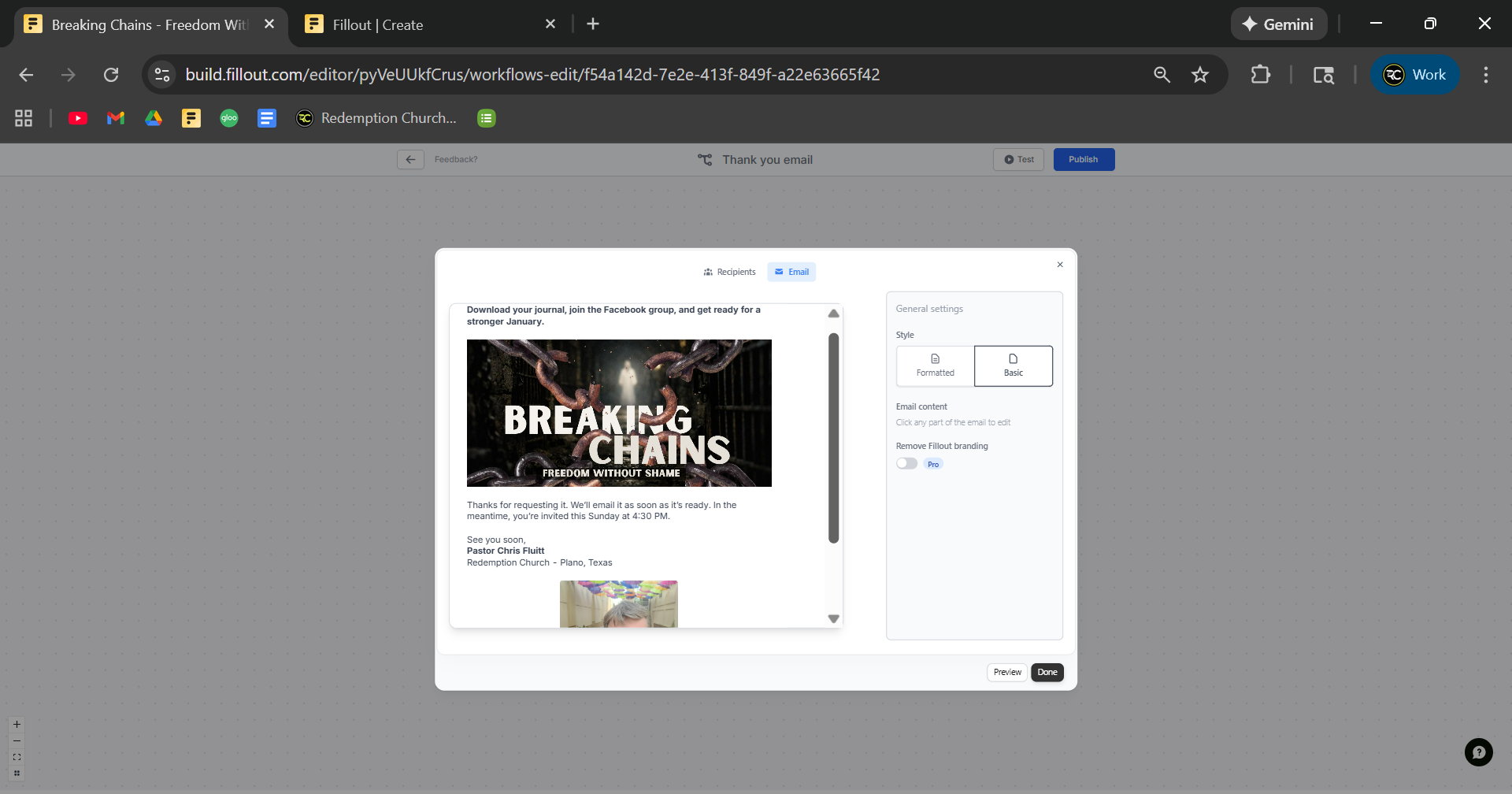Open the Google Drive bookmark
The height and width of the screenshot is (794, 1512).
(154, 118)
